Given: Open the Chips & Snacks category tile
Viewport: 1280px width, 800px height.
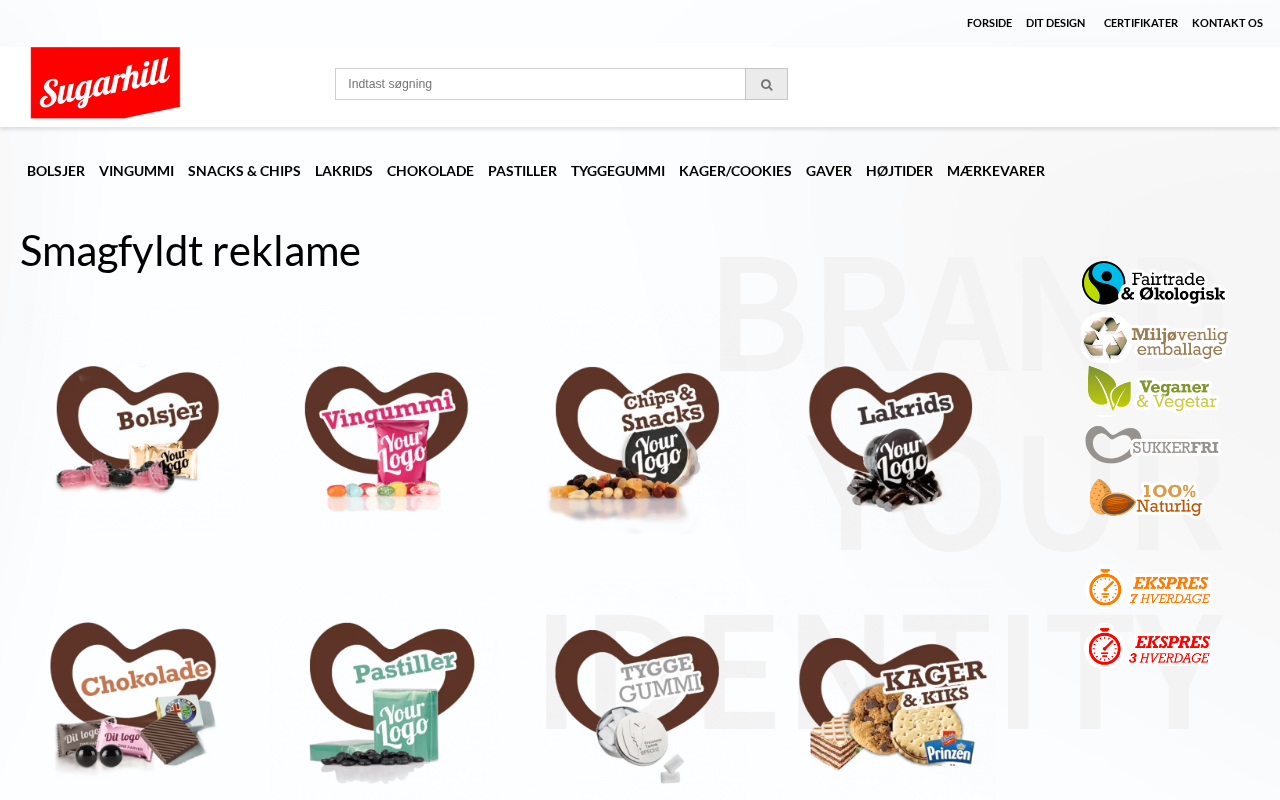Looking at the screenshot, I should pyautogui.click(x=634, y=446).
